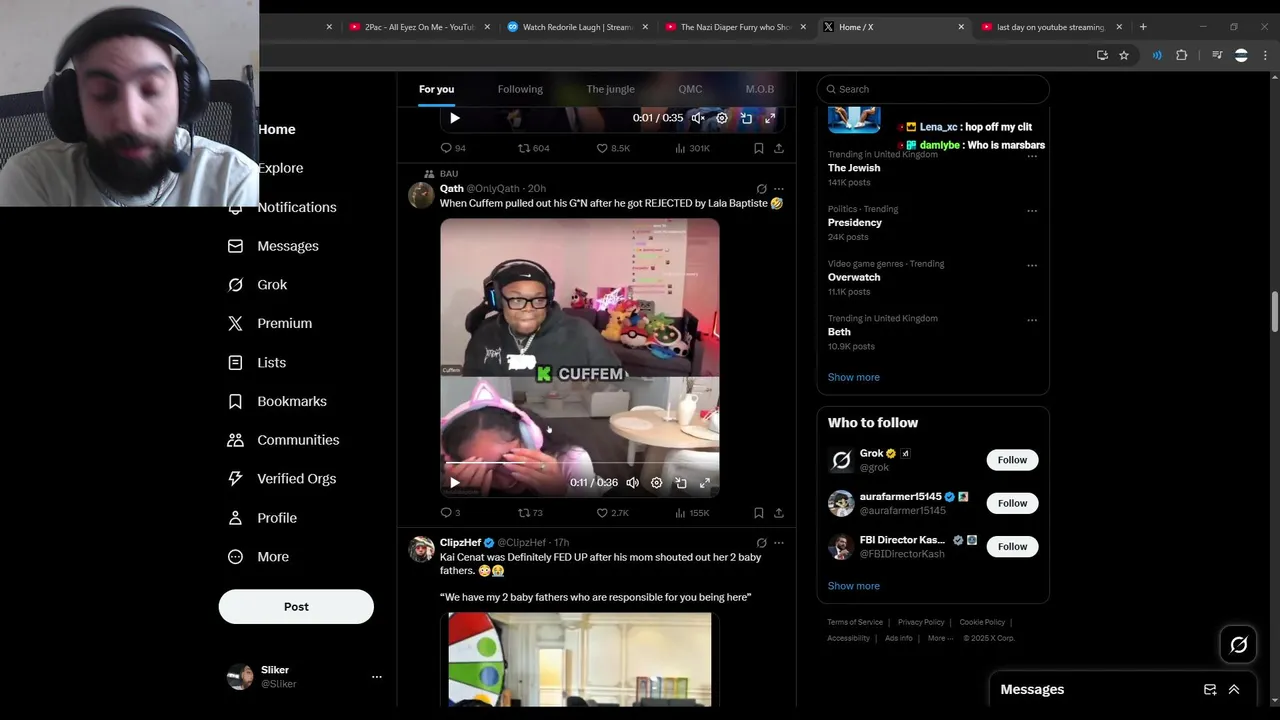The width and height of the screenshot is (1280, 720).
Task: Switch to the QMC tab
Action: tap(690, 89)
